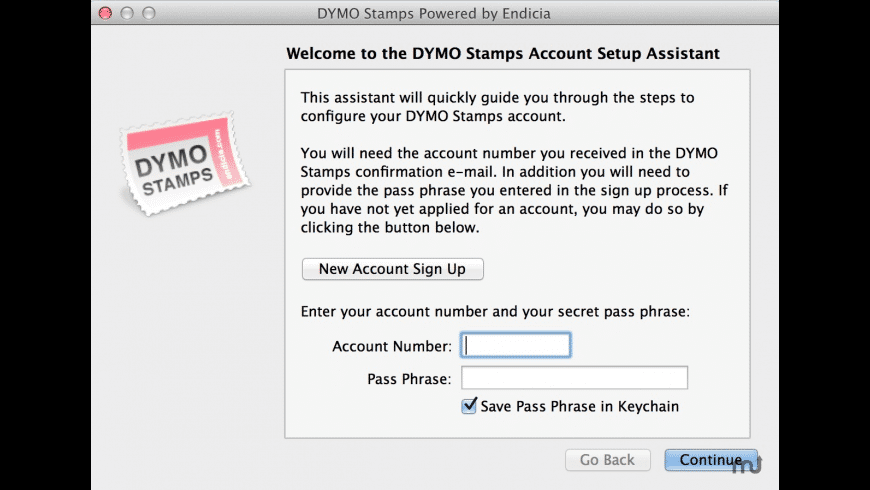Focus the Account Number text field
The width and height of the screenshot is (870, 490).
click(x=515, y=346)
